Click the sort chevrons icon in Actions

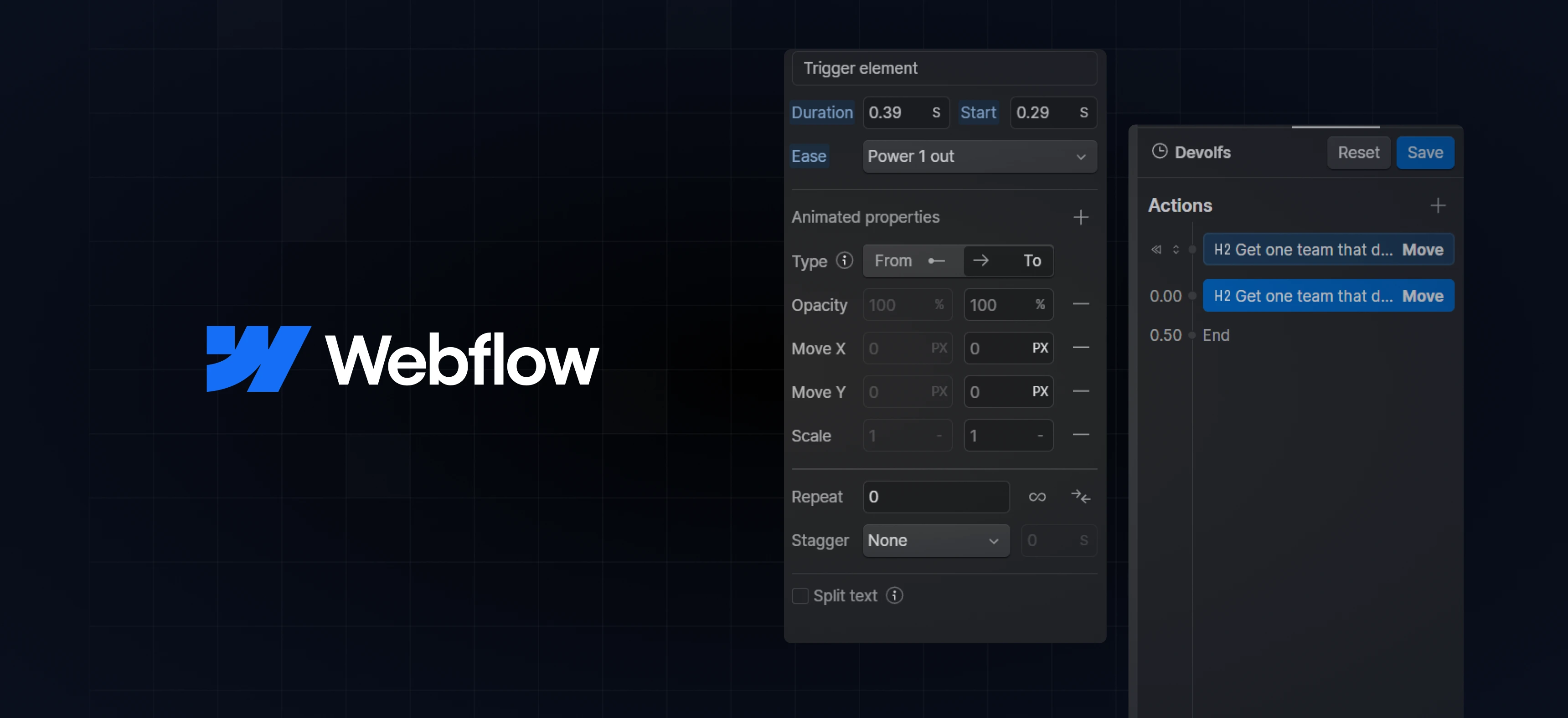pos(1176,250)
